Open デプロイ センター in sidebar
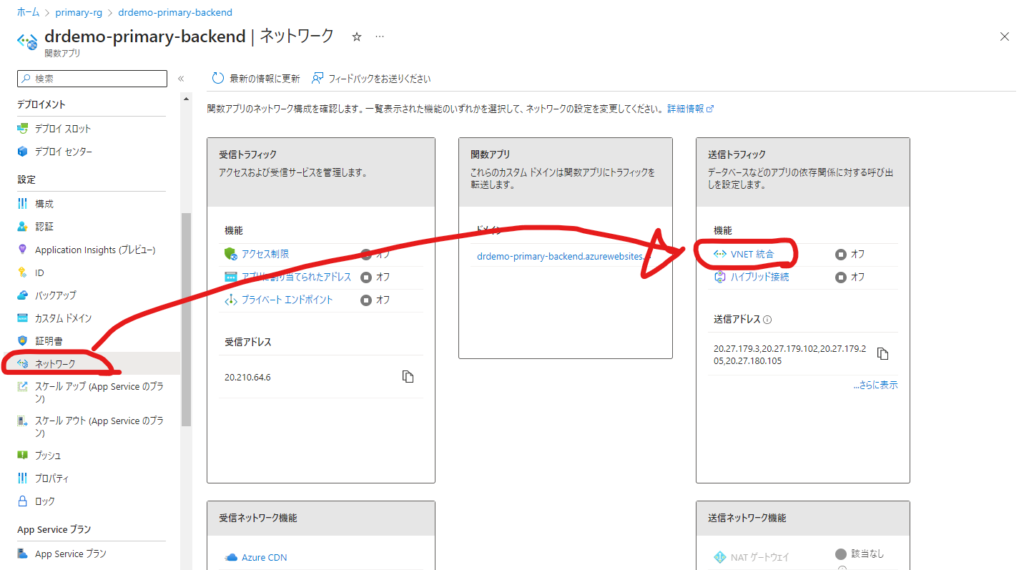 tap(63, 151)
